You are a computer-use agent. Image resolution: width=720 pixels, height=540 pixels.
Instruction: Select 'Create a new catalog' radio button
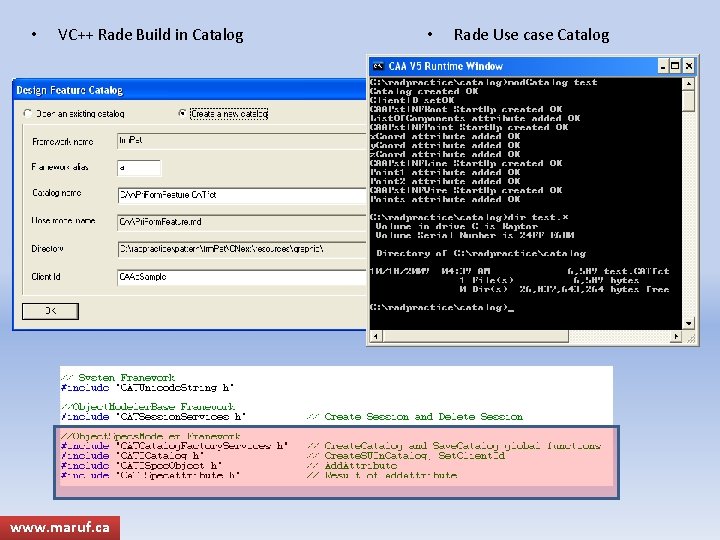(182, 113)
